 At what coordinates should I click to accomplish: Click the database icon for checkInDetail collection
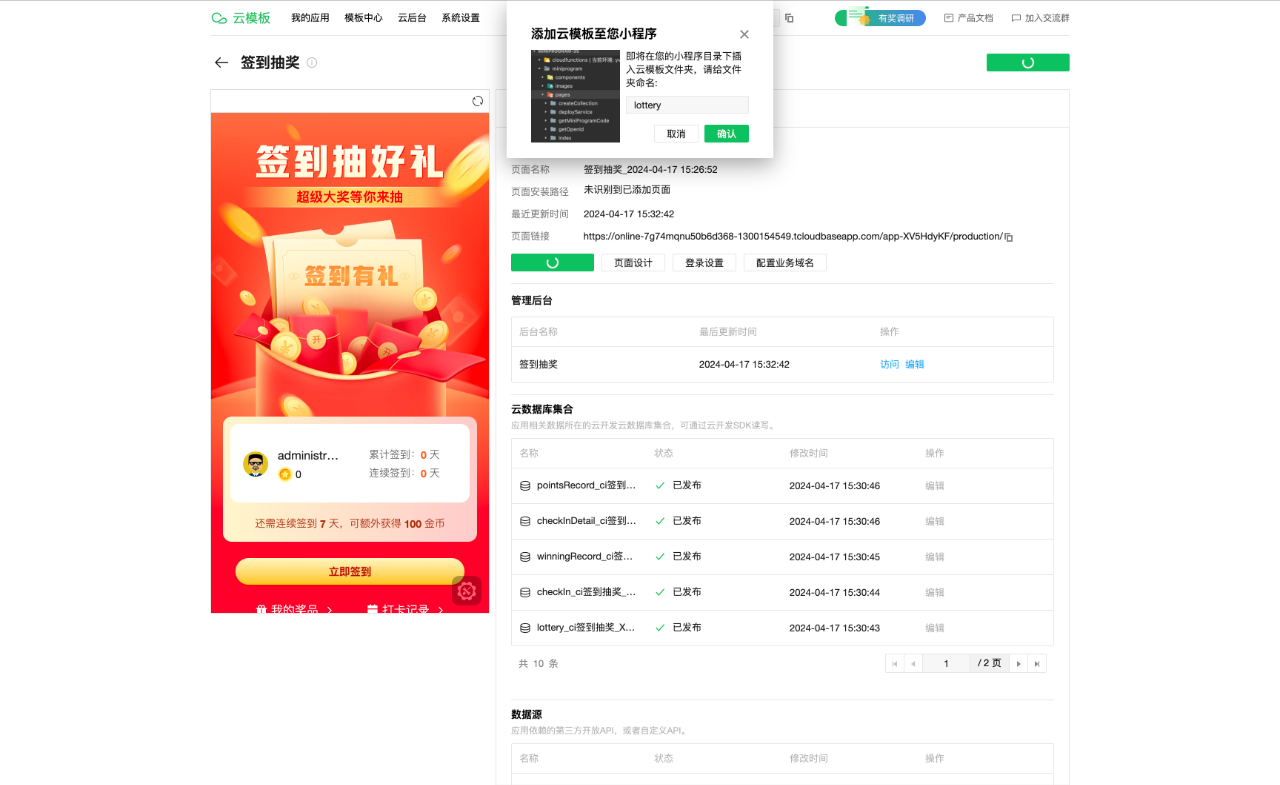pyautogui.click(x=525, y=521)
